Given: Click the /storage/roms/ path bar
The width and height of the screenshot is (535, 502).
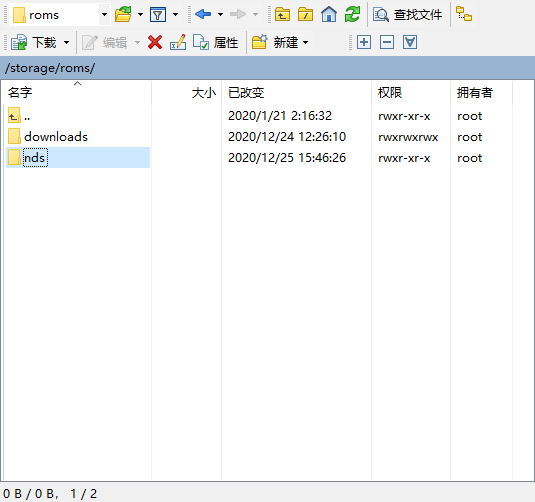Looking at the screenshot, I should click(x=268, y=68).
